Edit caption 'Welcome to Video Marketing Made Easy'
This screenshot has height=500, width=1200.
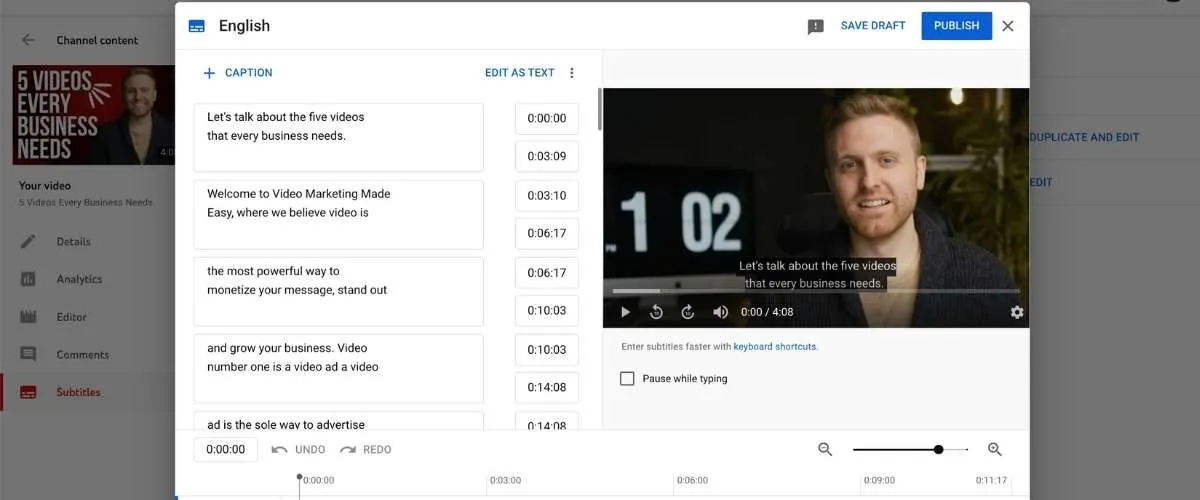tap(339, 214)
